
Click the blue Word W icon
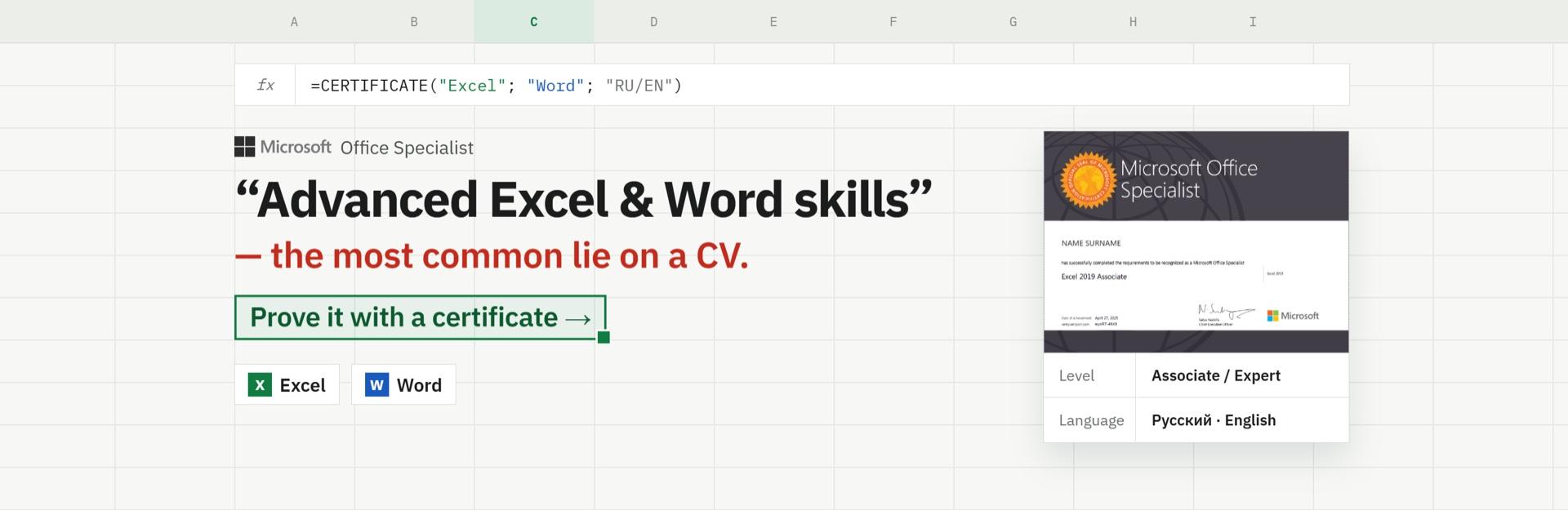pos(376,384)
